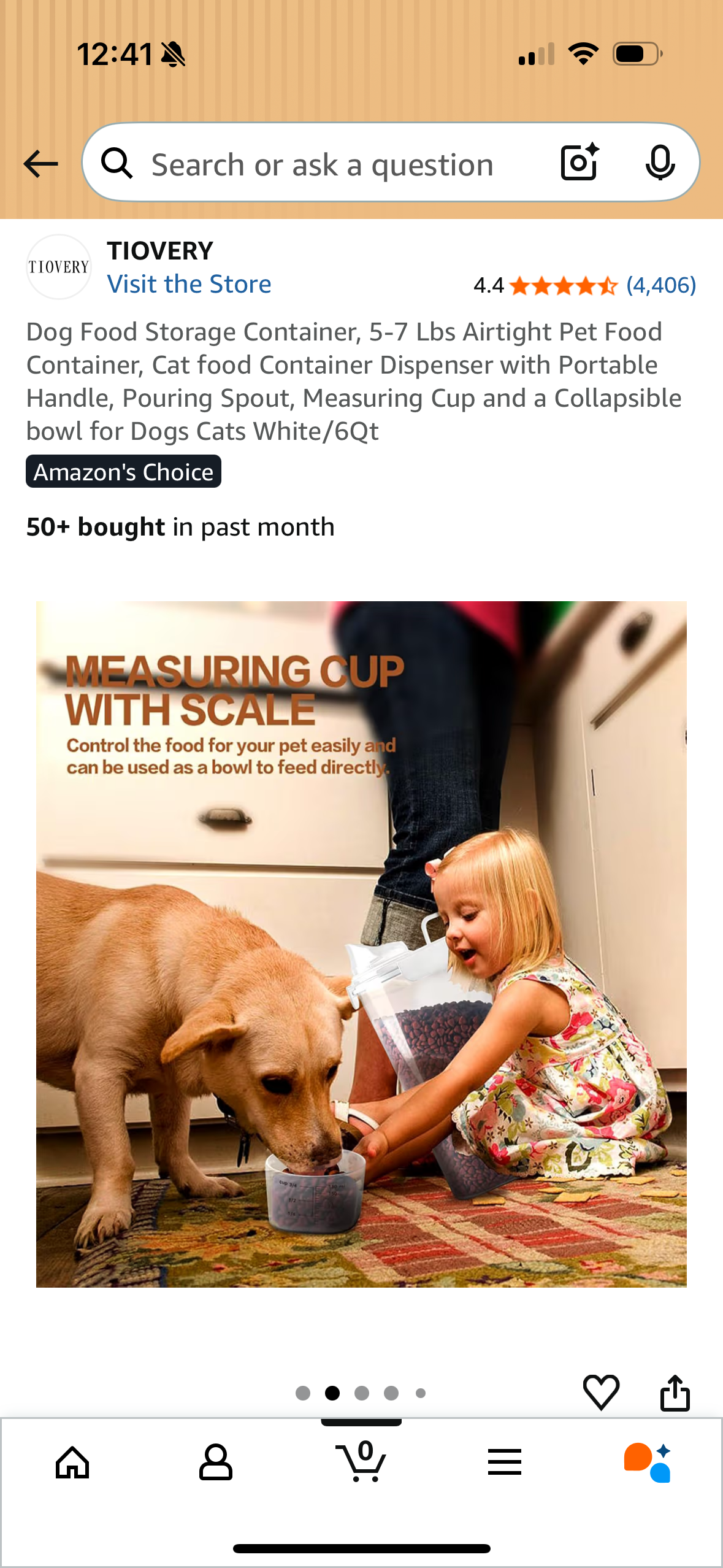Select fourth image carousel dot
723x1568 pixels.
(391, 1393)
